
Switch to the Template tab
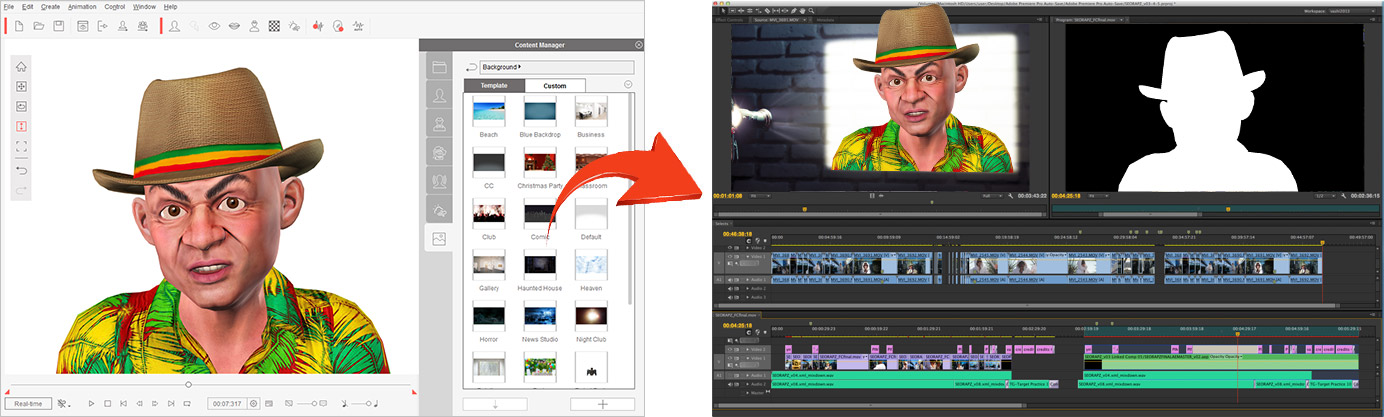click(494, 86)
